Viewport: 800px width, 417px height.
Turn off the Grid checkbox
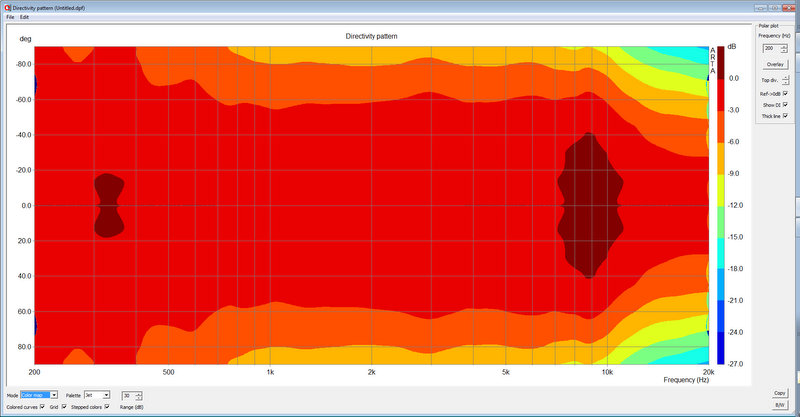coord(66,408)
